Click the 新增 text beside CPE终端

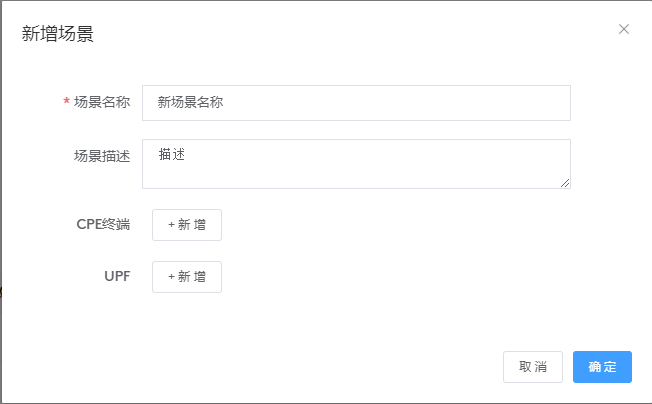192,225
